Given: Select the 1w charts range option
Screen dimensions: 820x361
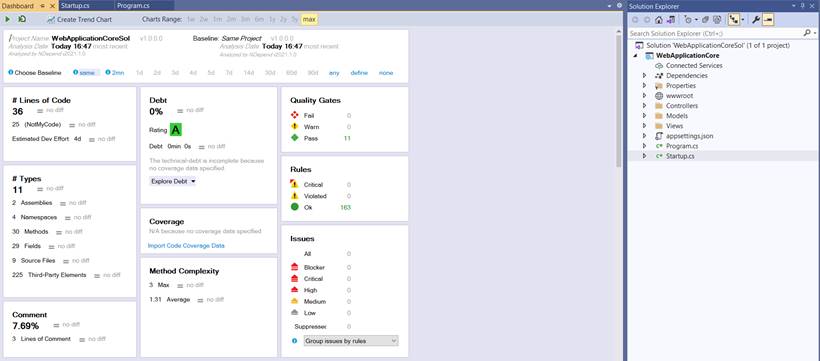Looking at the screenshot, I should coord(190,19).
